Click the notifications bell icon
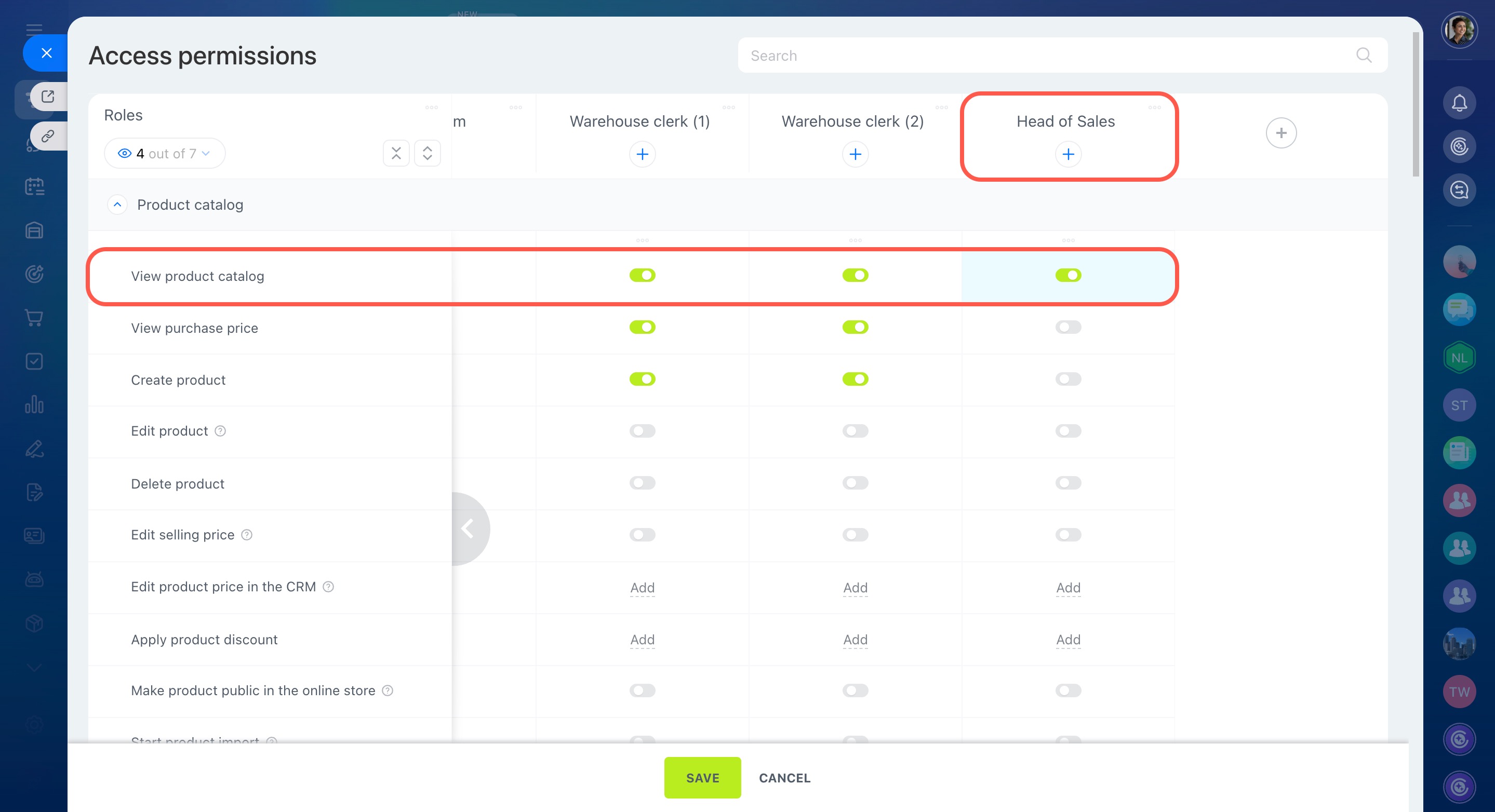 [x=1459, y=103]
